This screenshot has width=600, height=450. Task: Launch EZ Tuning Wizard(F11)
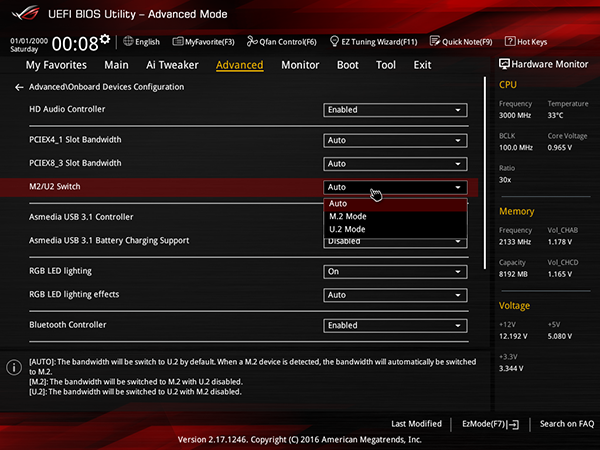(x=373, y=42)
